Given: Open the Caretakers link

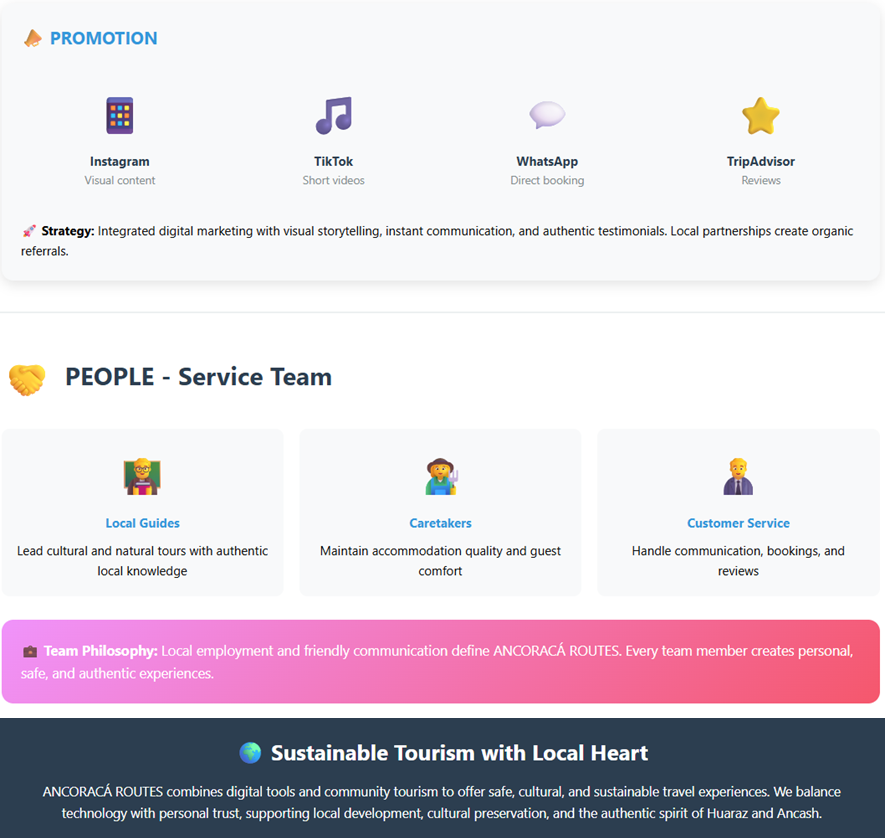Looking at the screenshot, I should point(440,523).
